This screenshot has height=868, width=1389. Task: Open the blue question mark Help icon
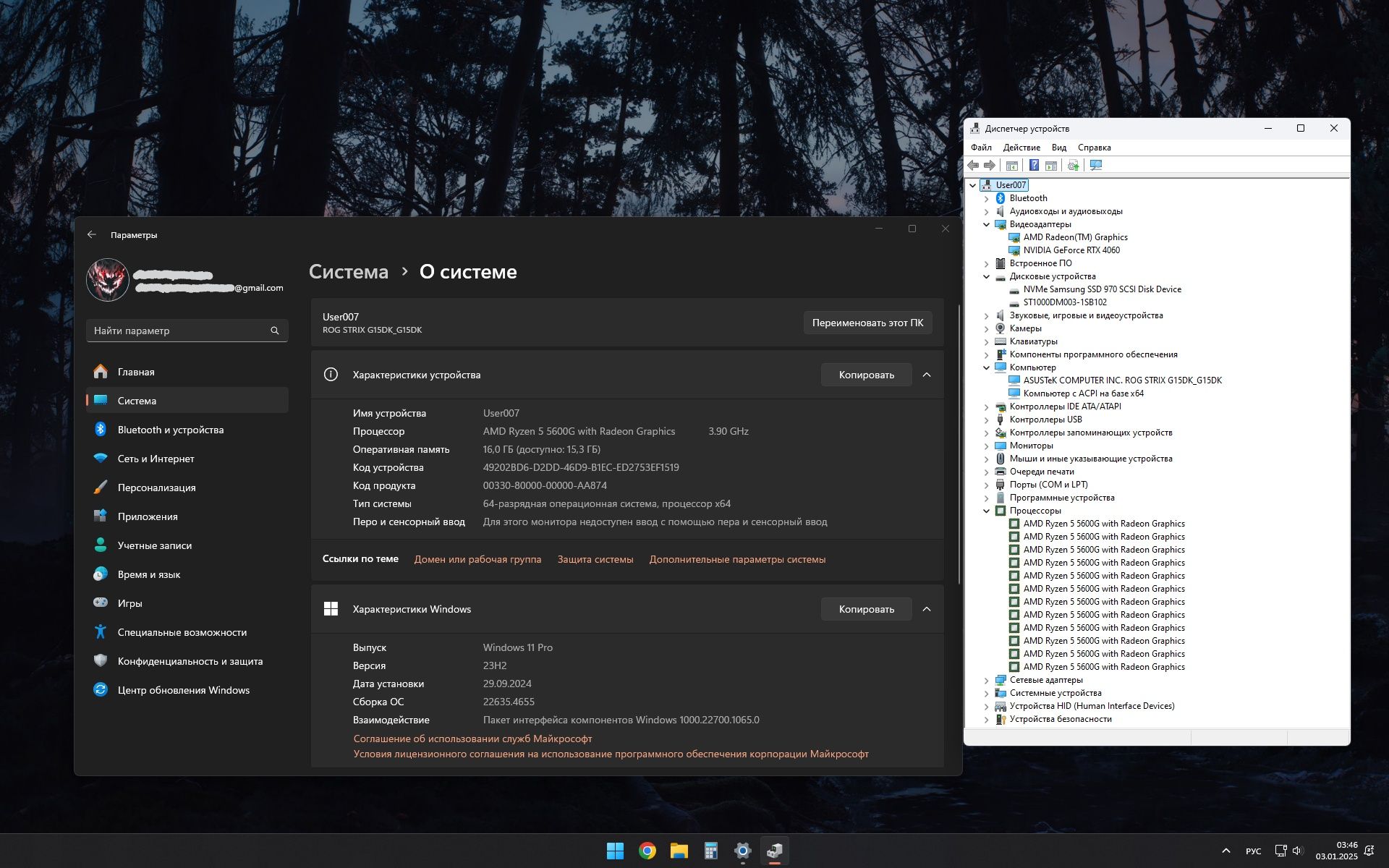(1034, 166)
